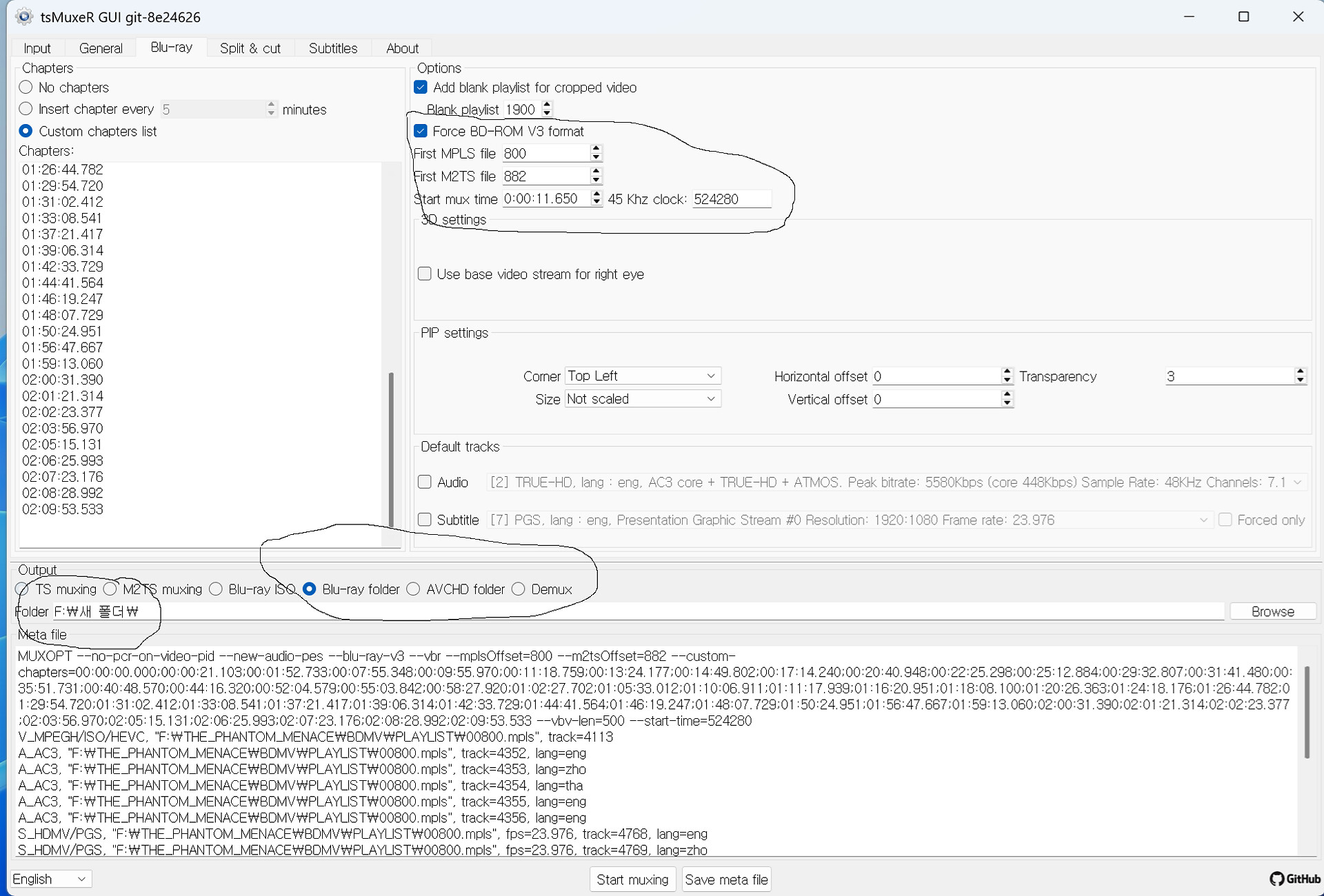1324x896 pixels.
Task: Decrease the First M2TS file number
Action: click(x=596, y=180)
